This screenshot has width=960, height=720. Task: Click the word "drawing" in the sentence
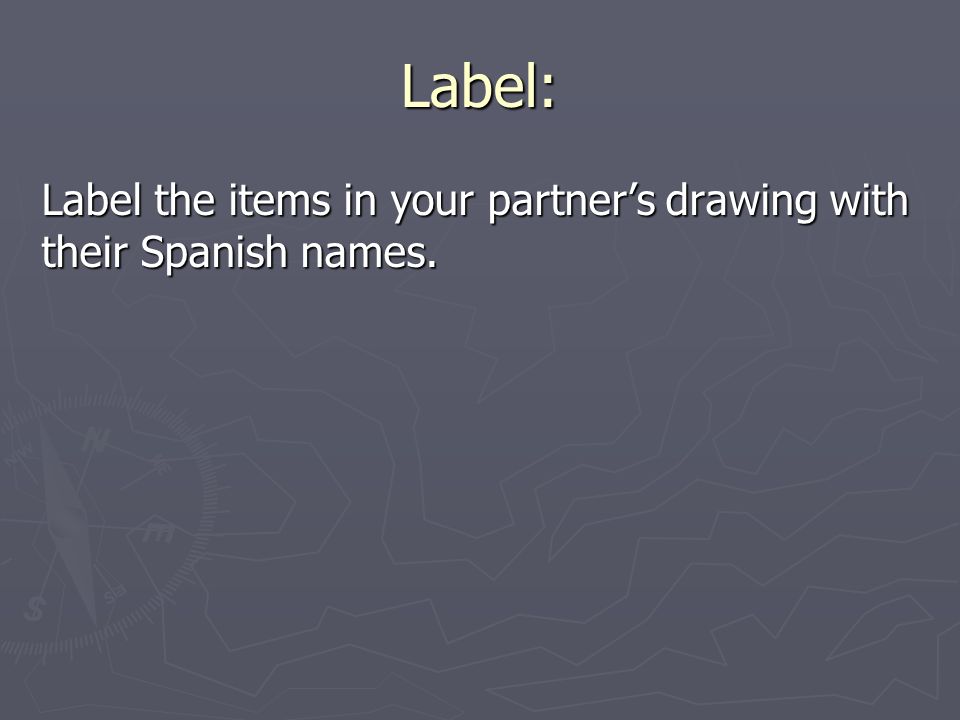point(741,202)
